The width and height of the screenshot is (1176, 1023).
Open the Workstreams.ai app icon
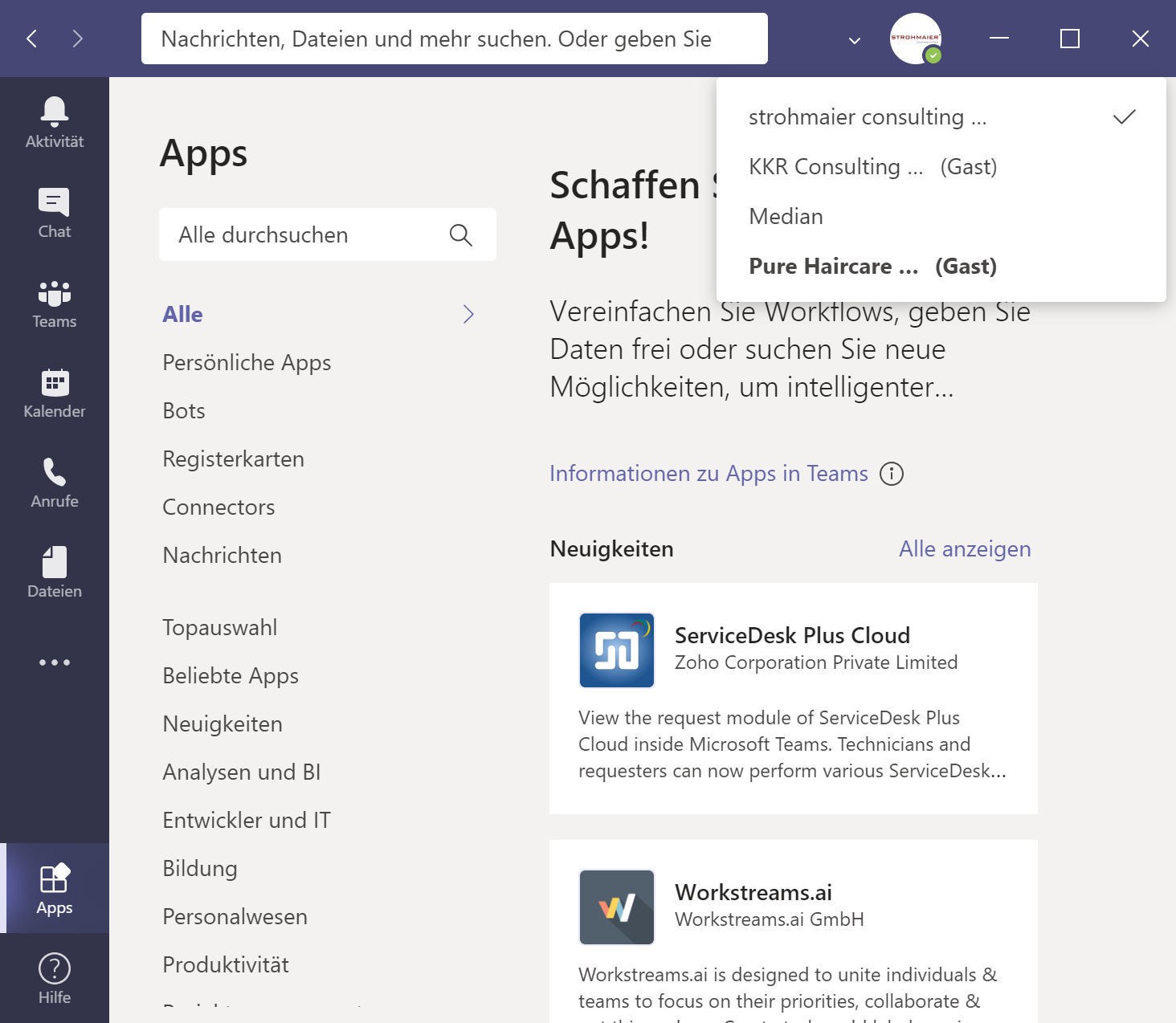[x=617, y=907]
